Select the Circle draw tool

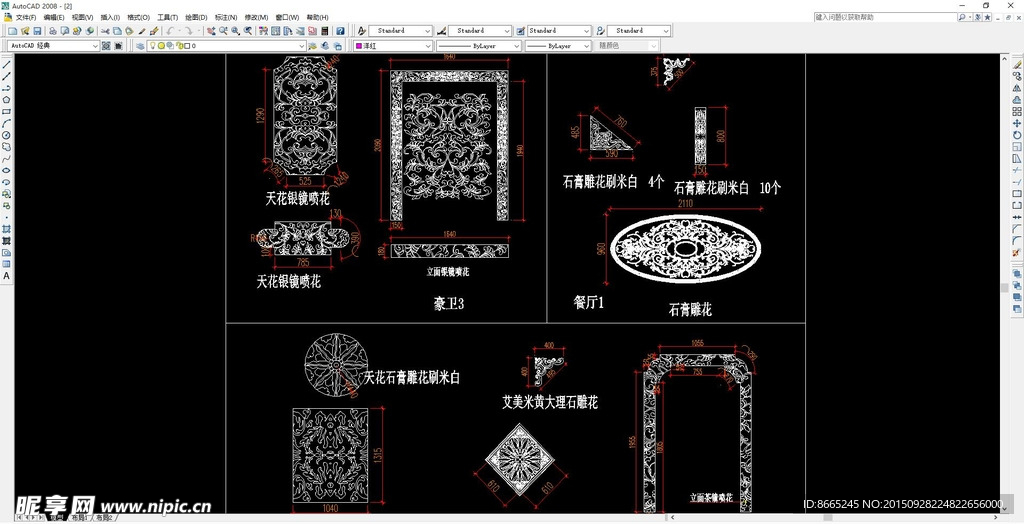pyautogui.click(x=7, y=135)
